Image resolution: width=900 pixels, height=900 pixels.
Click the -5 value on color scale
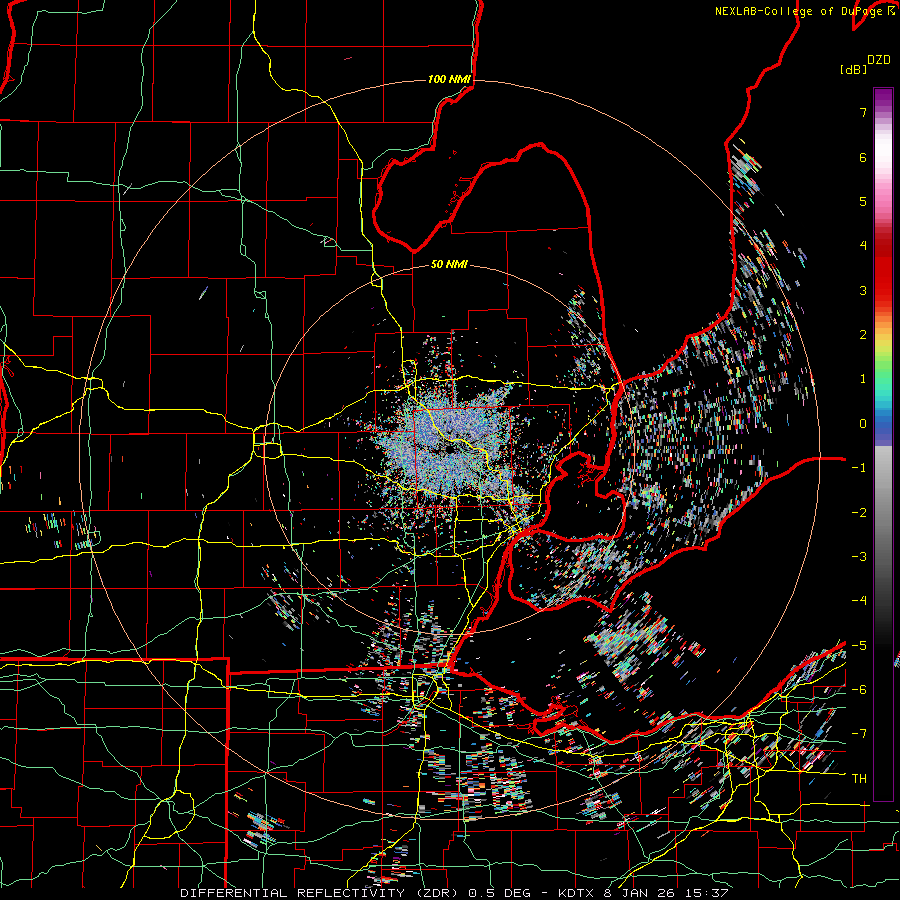point(859,646)
